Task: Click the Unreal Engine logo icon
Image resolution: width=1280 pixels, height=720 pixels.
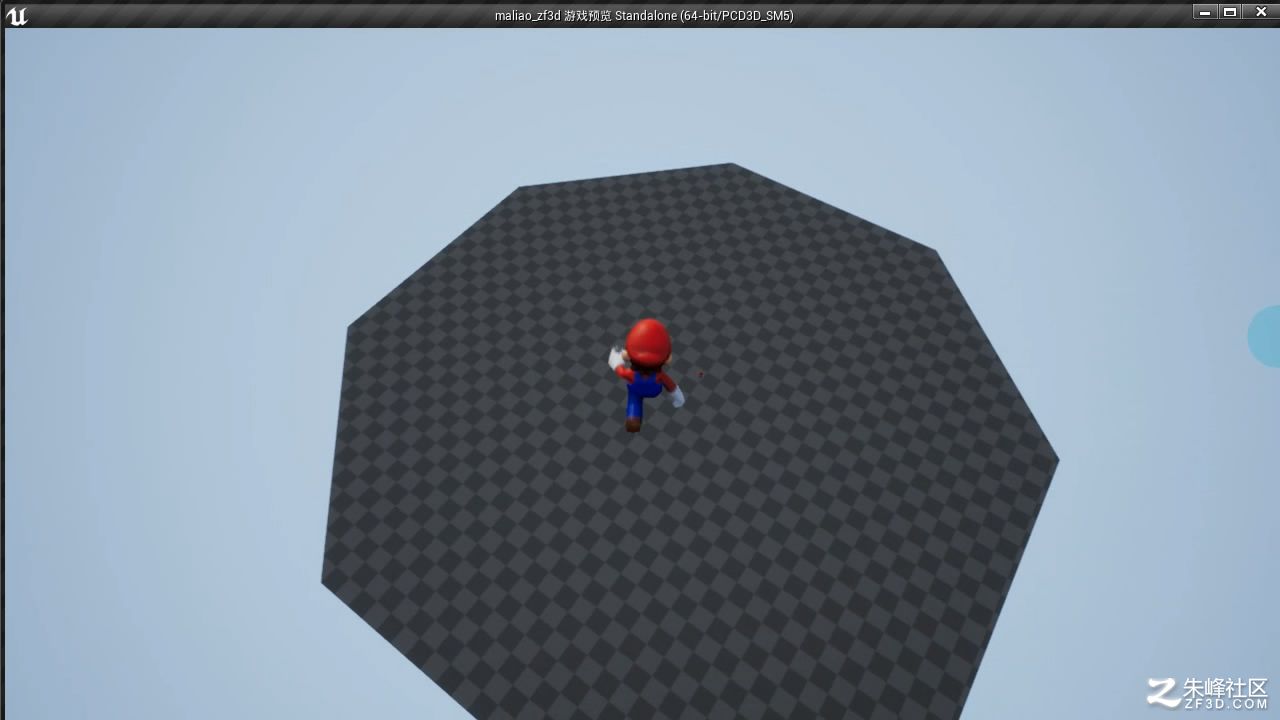Action: pyautogui.click(x=16, y=15)
